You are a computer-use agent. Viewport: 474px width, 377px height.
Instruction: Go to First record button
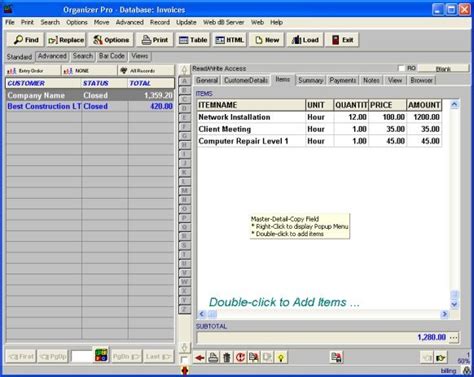point(21,357)
